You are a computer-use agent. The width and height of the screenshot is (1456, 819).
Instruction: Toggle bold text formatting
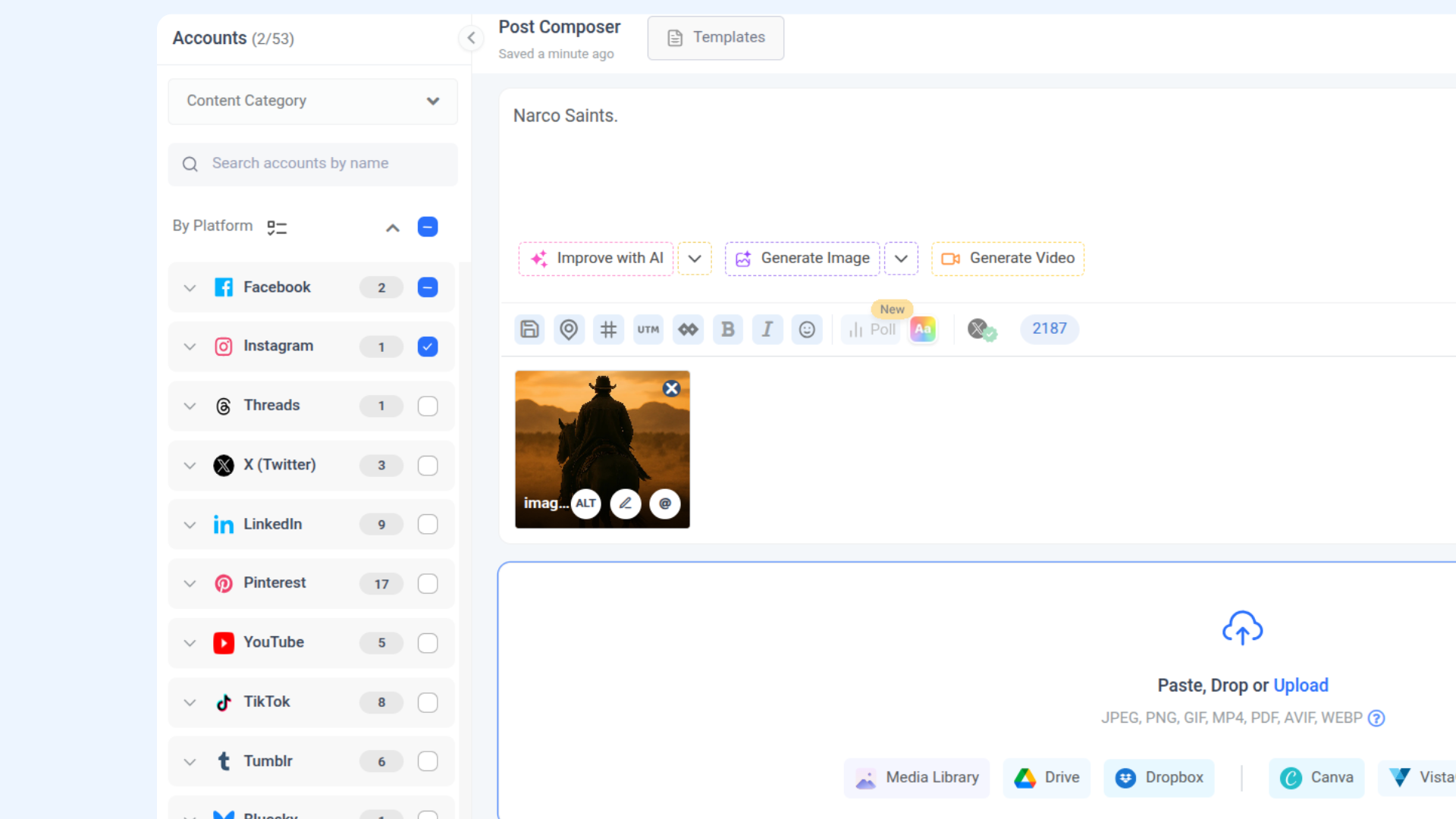click(728, 329)
